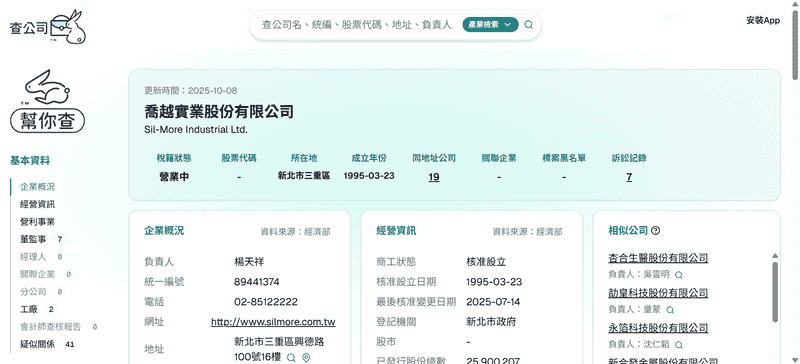The width and height of the screenshot is (800, 364).
Task: Click the 幫你查 rabbit badge
Action: point(47,102)
